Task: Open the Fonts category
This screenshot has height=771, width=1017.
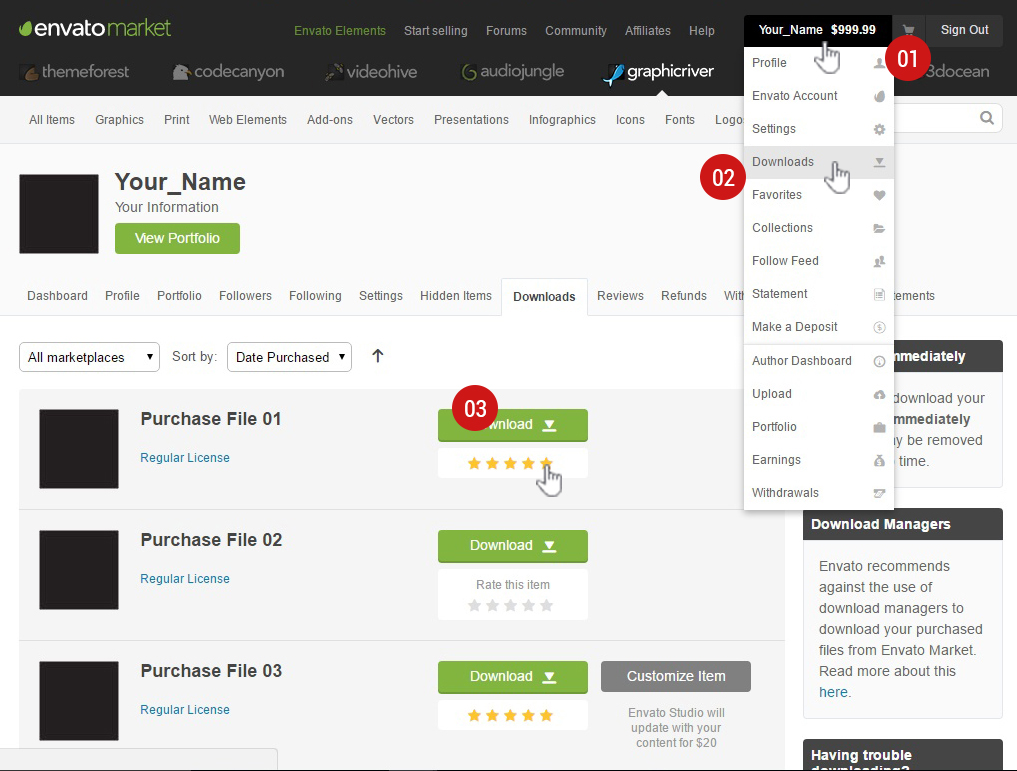Action: 679,120
